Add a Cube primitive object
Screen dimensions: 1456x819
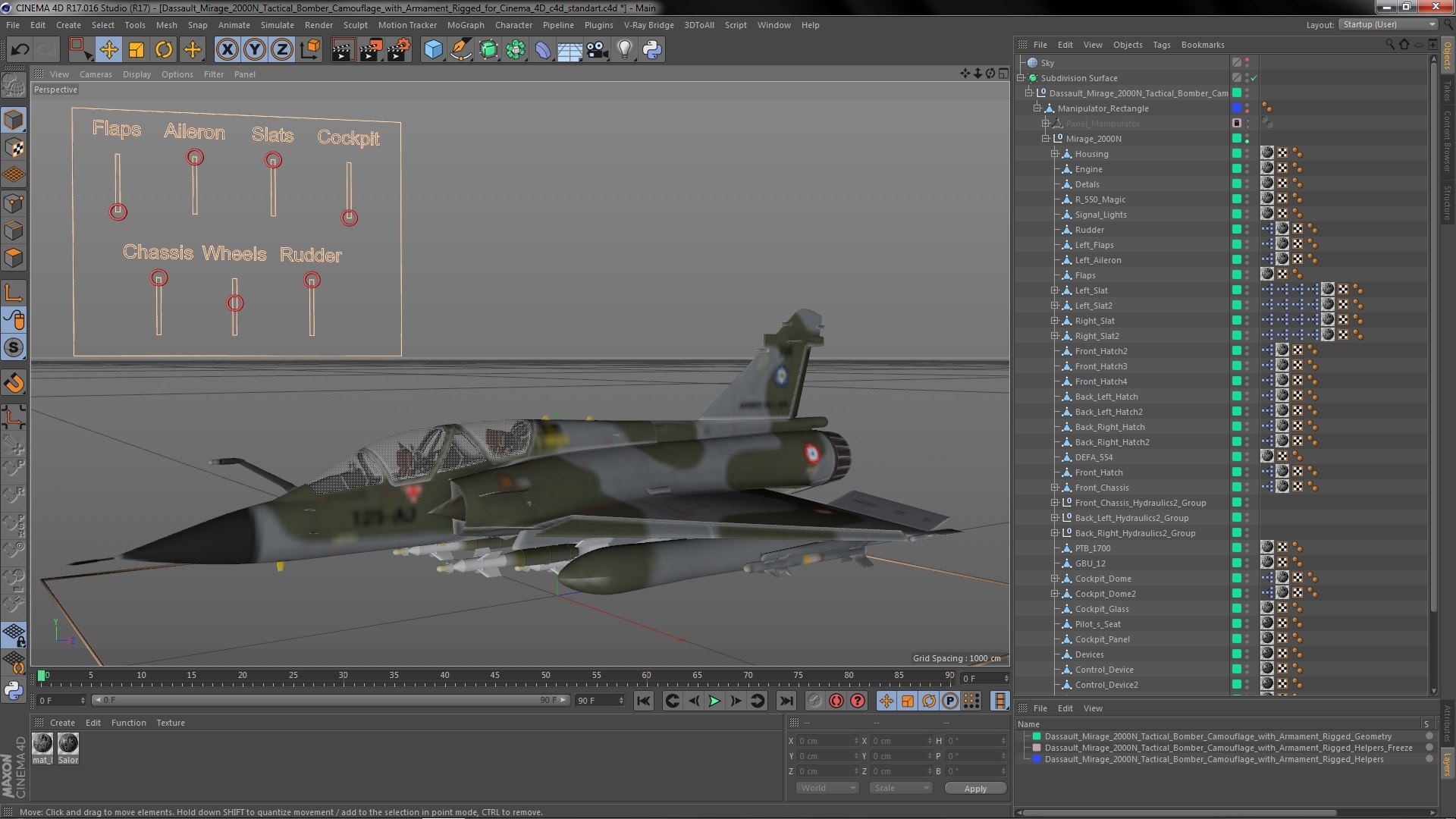tap(433, 50)
